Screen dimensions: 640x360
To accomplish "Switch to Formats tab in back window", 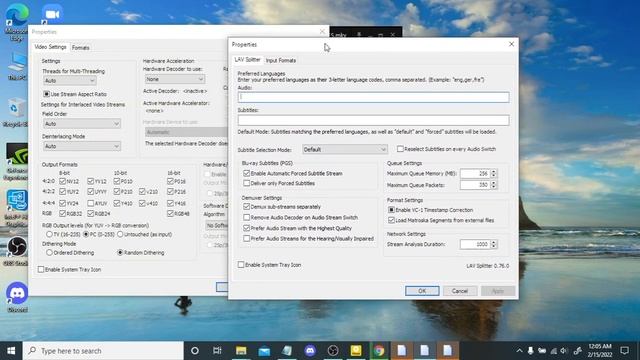I will point(80,48).
